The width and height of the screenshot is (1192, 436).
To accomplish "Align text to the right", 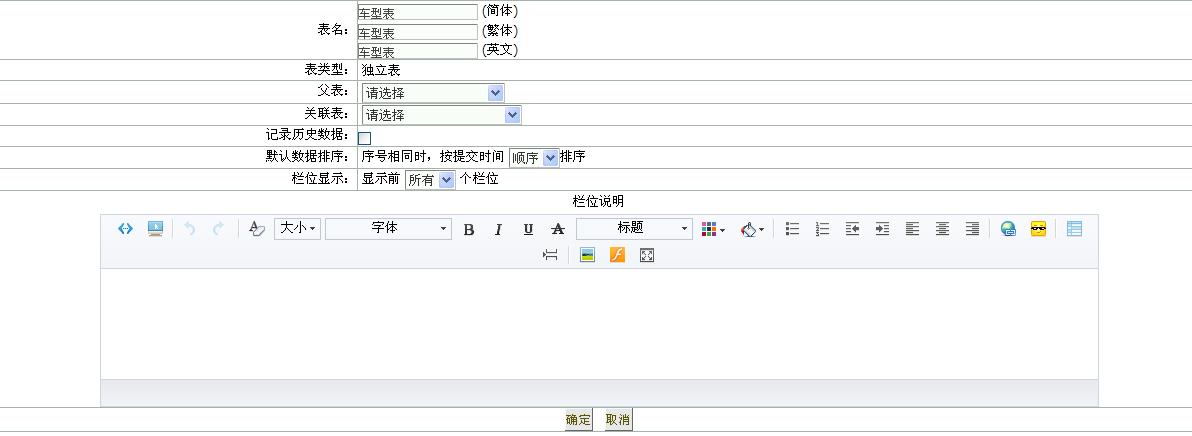I will tap(972, 229).
